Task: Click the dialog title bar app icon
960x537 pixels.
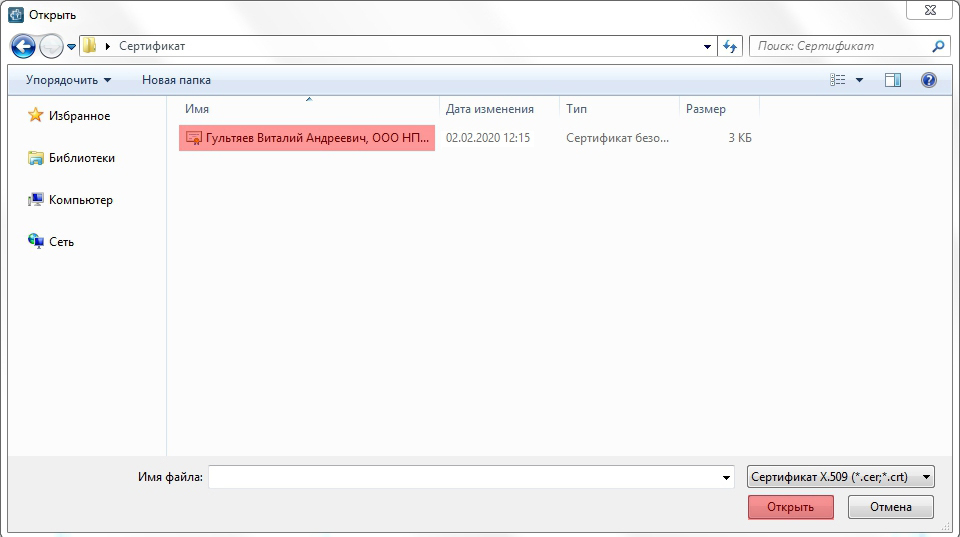Action: (x=16, y=14)
